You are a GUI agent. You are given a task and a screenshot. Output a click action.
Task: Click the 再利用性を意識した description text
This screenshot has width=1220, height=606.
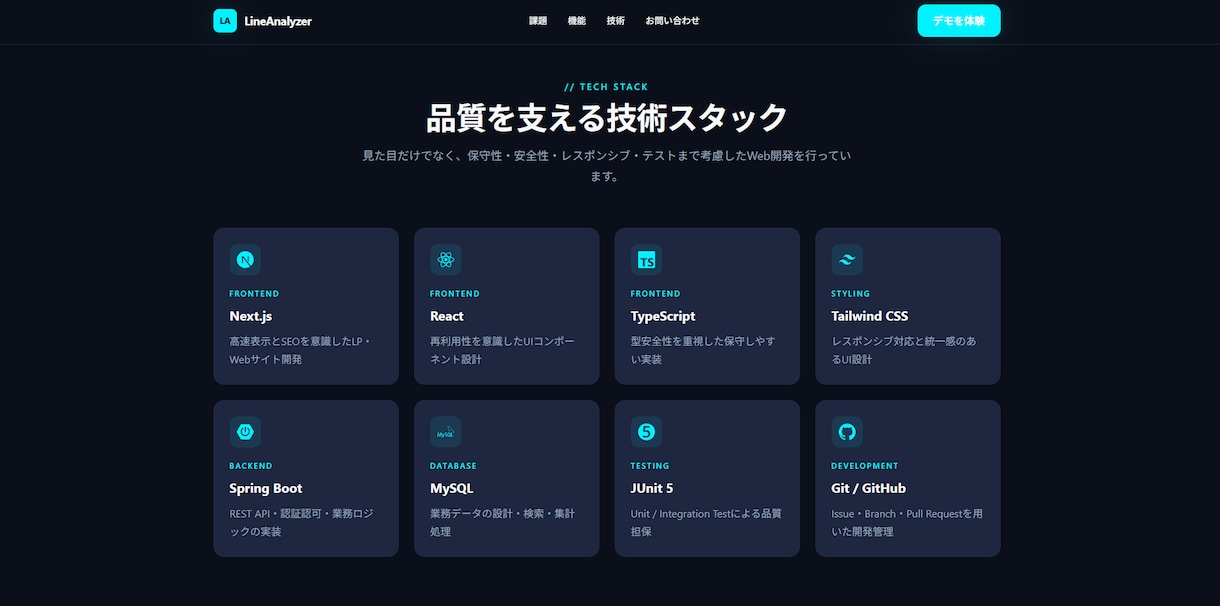click(503, 350)
